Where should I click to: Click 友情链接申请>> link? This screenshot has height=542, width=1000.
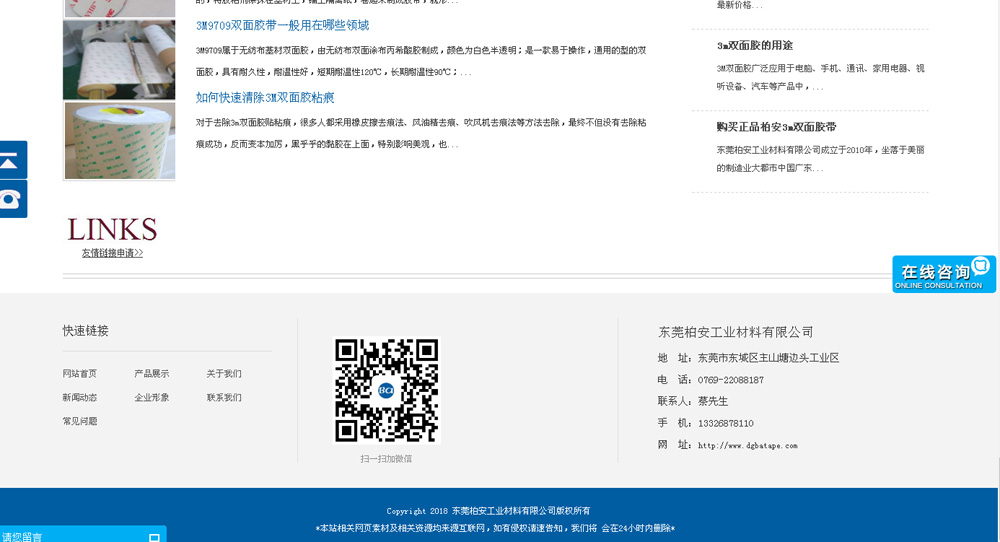pyautogui.click(x=112, y=253)
